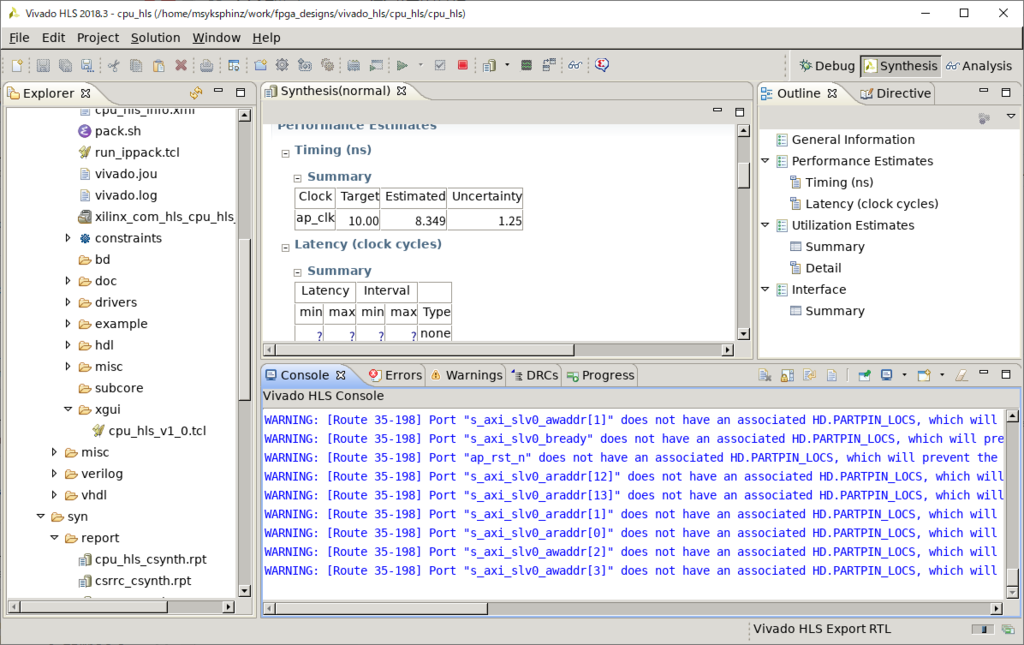
Task: Click the Console horizontal scrollbar thumb
Action: point(381,608)
